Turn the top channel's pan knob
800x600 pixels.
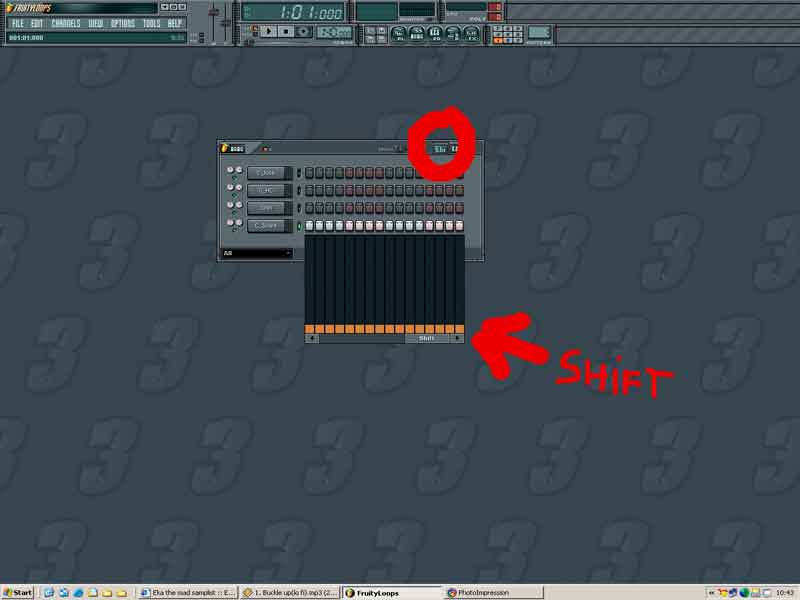tap(230, 170)
